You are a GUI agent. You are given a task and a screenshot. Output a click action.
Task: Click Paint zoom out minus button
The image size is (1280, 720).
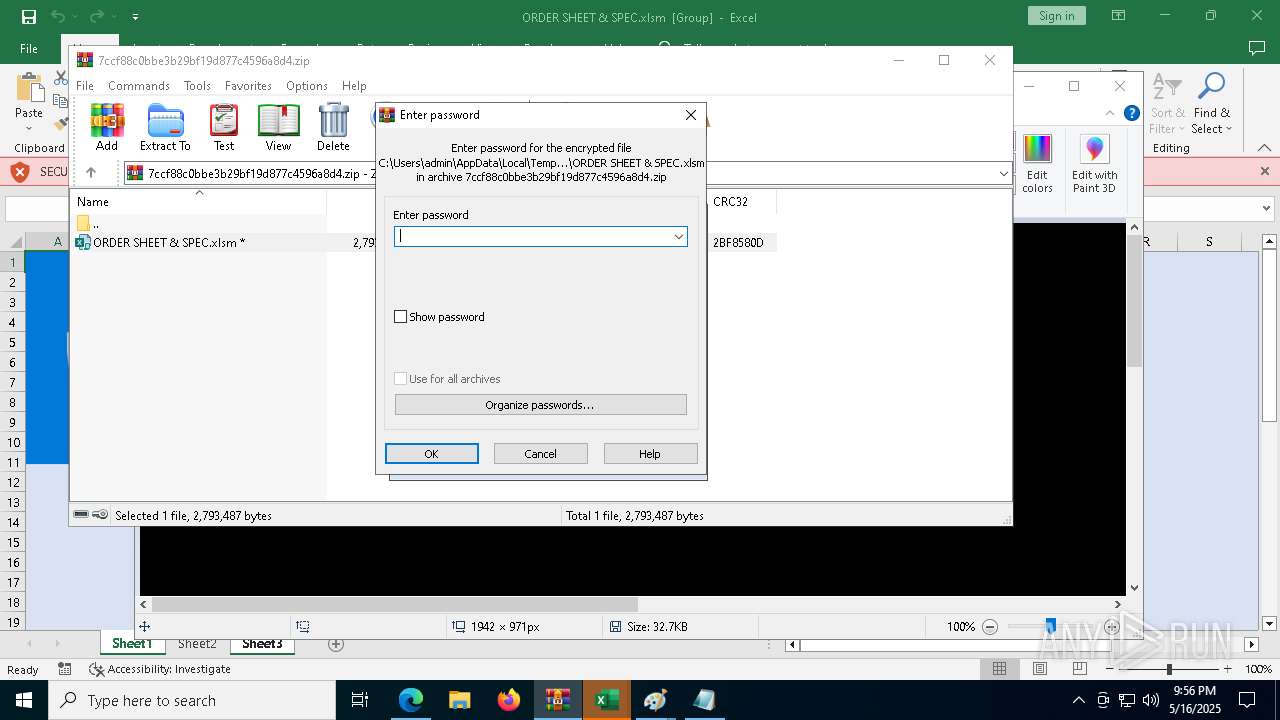[x=990, y=627]
